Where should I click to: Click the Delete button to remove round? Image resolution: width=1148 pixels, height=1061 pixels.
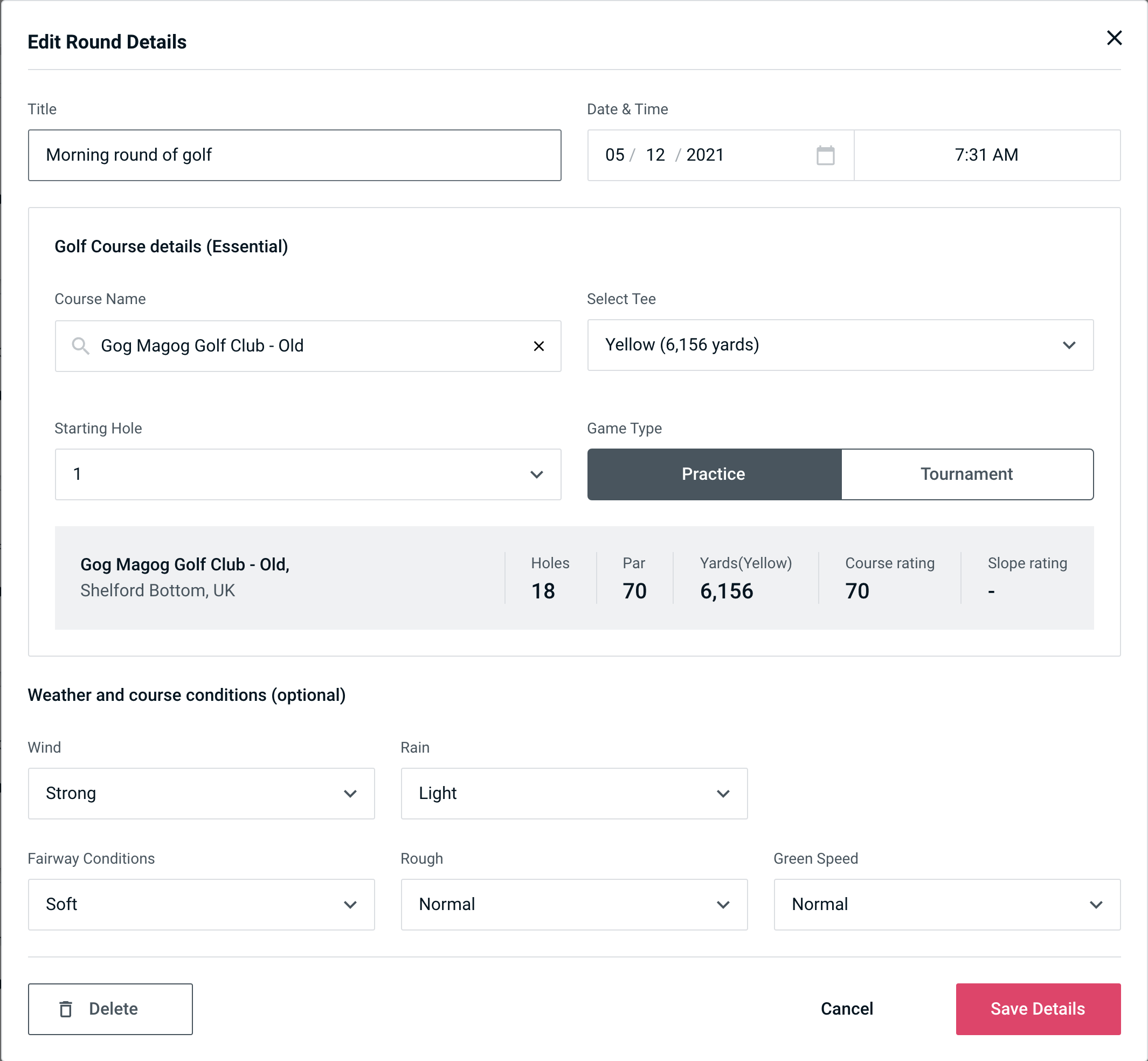pos(111,1008)
